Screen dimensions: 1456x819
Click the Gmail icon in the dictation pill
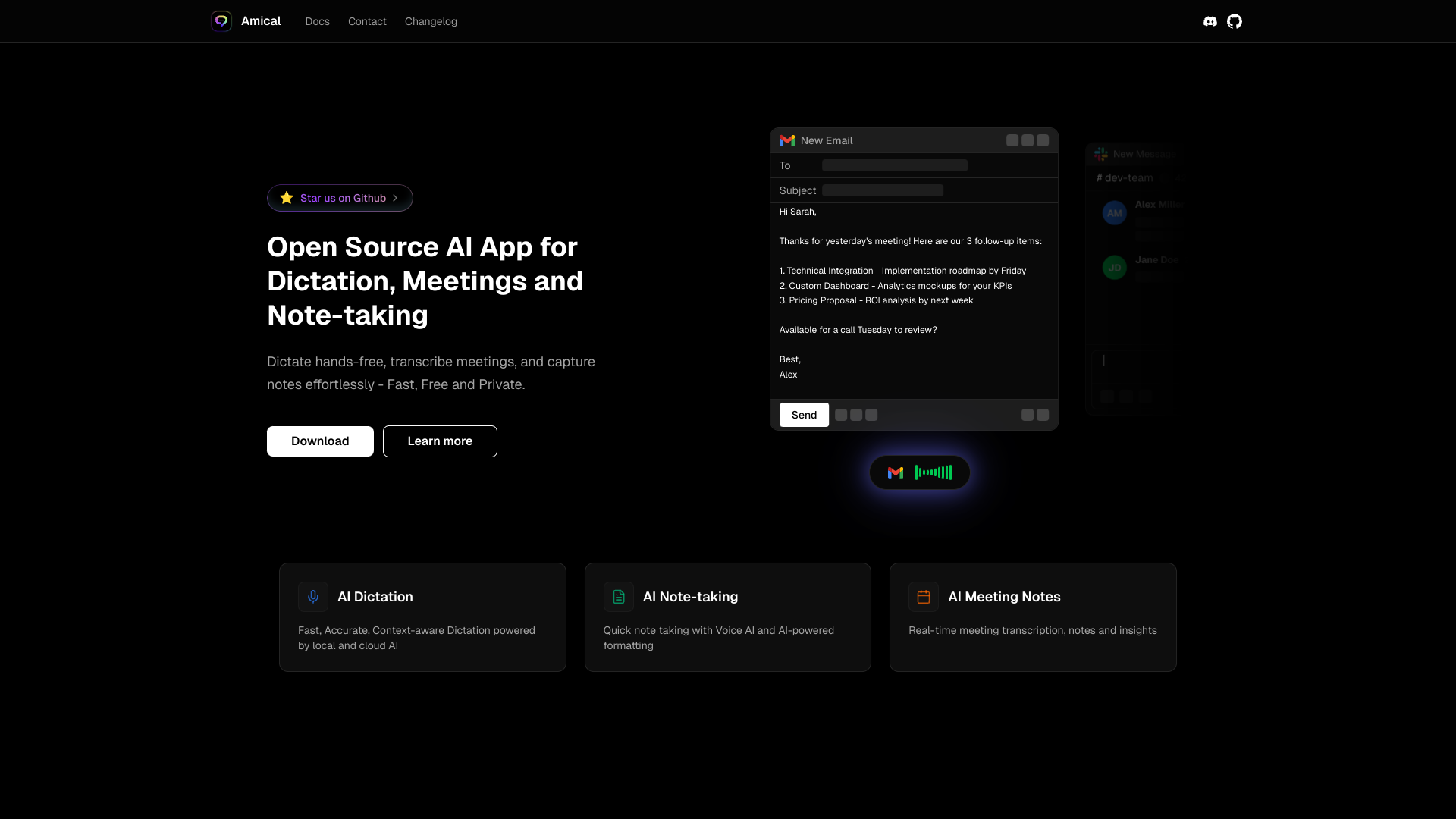(896, 472)
